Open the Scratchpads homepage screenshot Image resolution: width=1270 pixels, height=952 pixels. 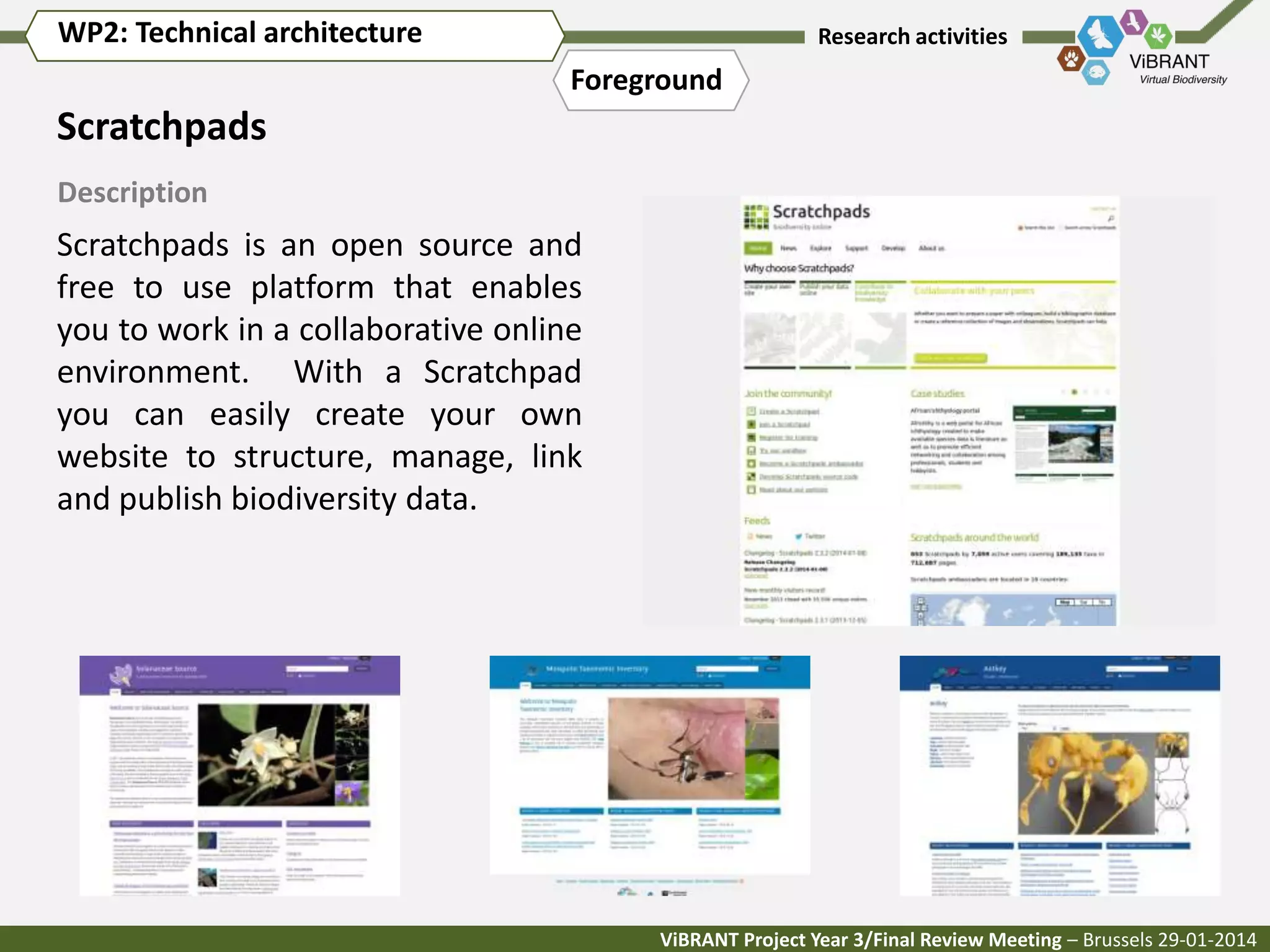929,411
